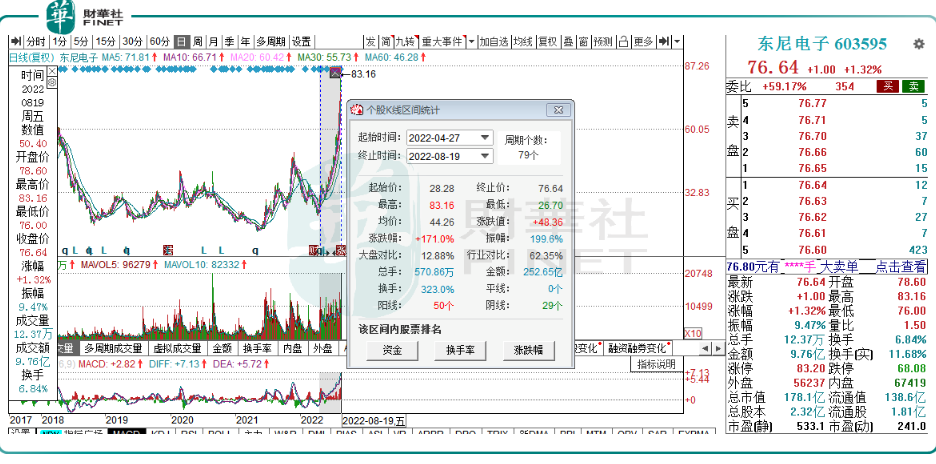Toggle 九转 indicator

point(405,42)
